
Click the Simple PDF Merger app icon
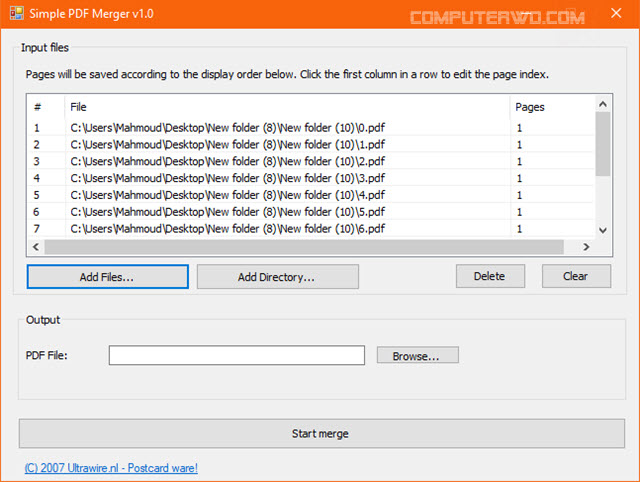[x=17, y=13]
